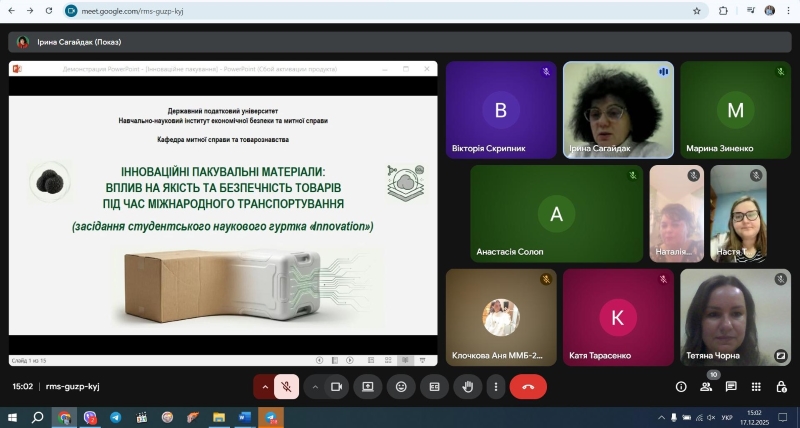800x428 pixels.
Task: Show the participants list
Action: pos(706,387)
